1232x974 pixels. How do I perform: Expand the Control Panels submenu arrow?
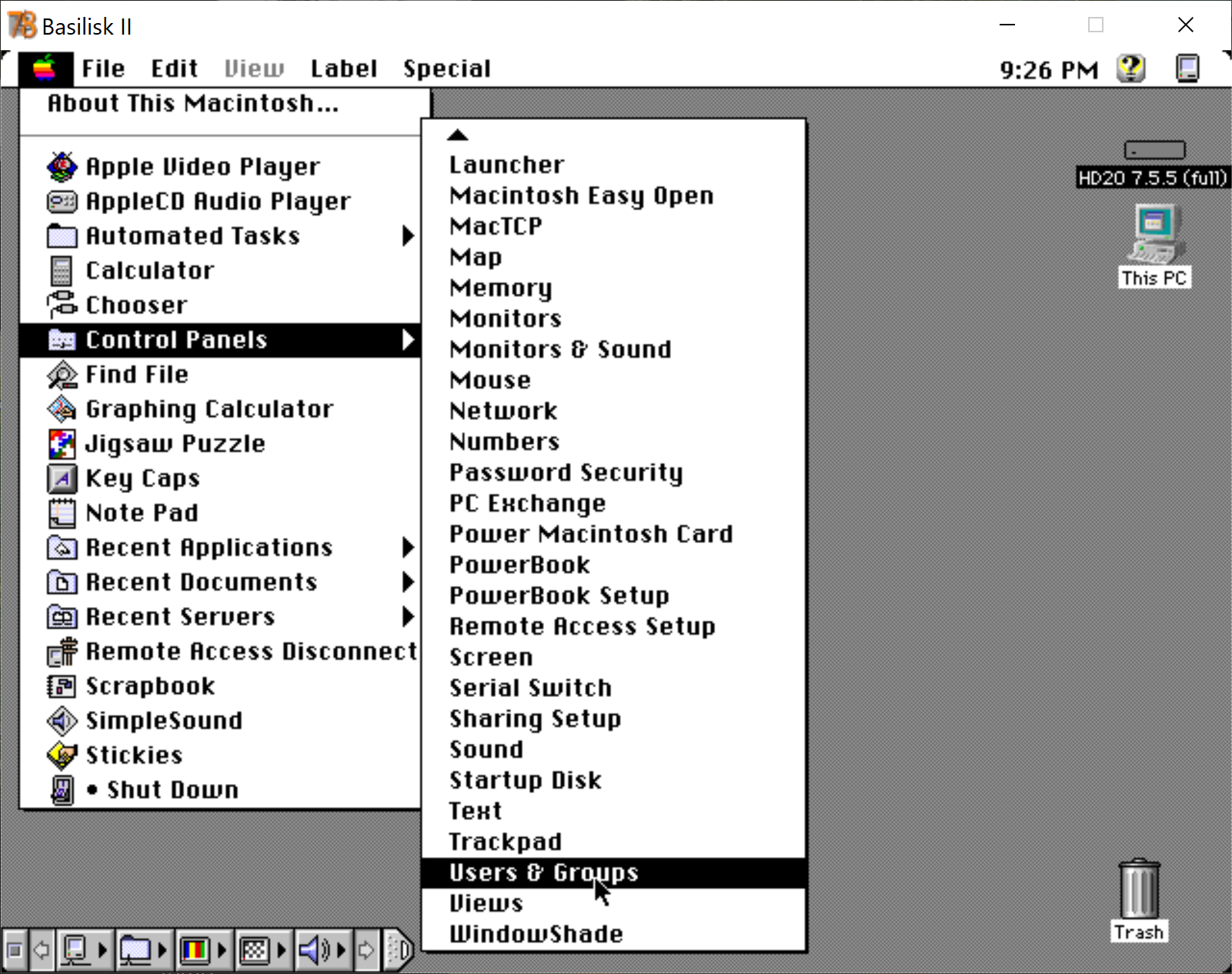(x=408, y=340)
